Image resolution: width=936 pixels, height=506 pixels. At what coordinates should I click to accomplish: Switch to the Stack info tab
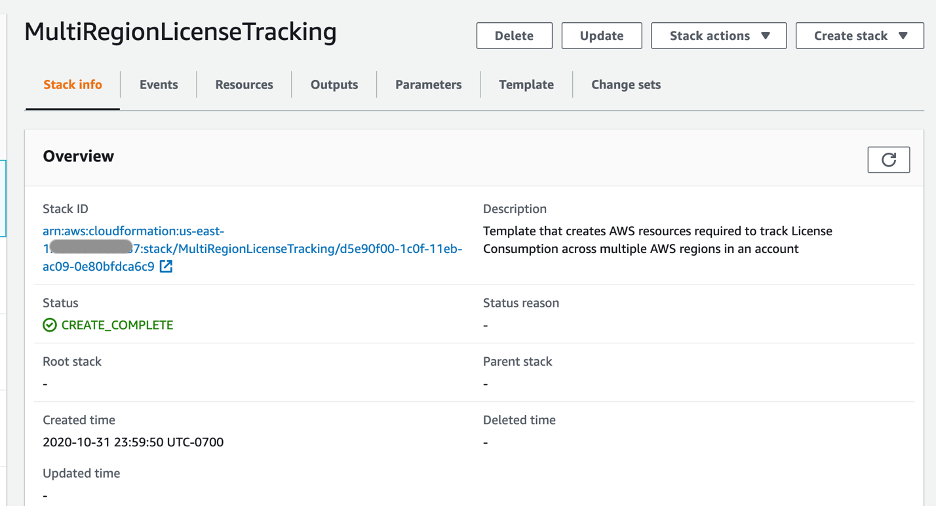point(72,85)
